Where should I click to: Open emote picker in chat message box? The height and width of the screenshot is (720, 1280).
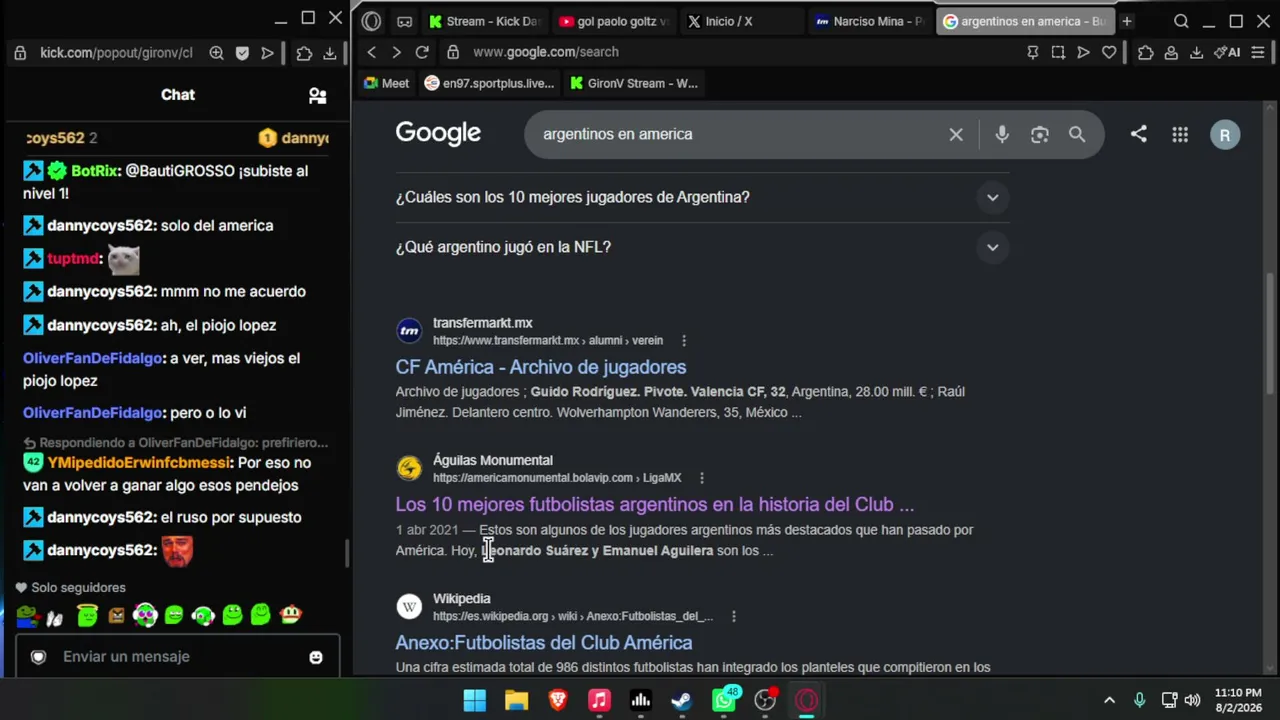pyautogui.click(x=316, y=657)
